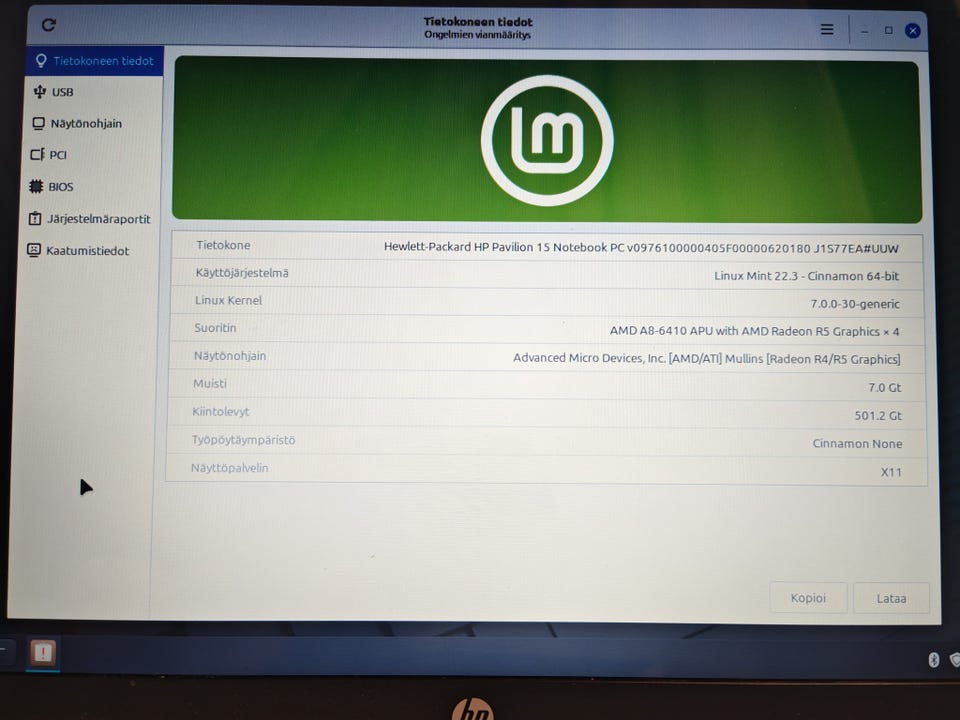
Task: Close the Tietokoneen tiedot window
Action: pos(912,31)
